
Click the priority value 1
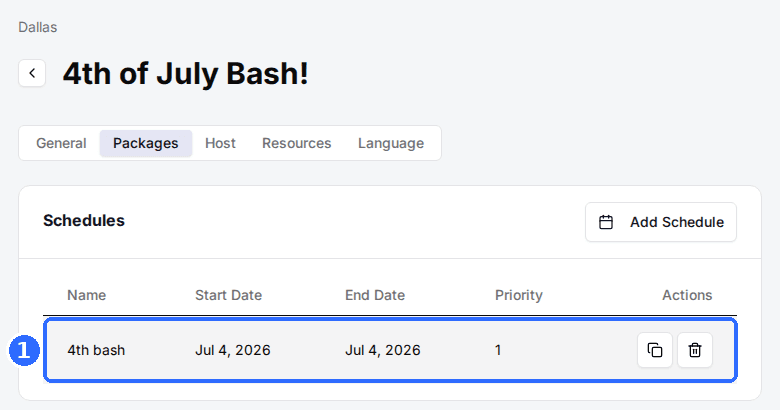[498, 350]
